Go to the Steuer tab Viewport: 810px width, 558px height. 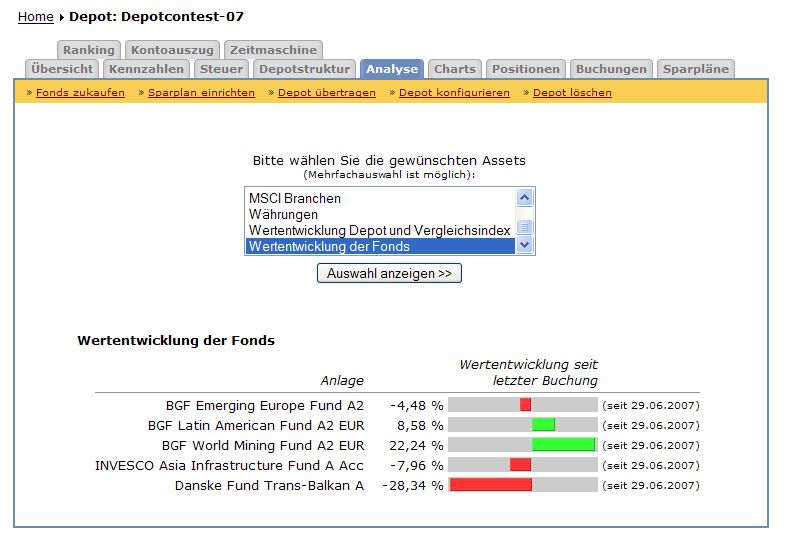221,69
